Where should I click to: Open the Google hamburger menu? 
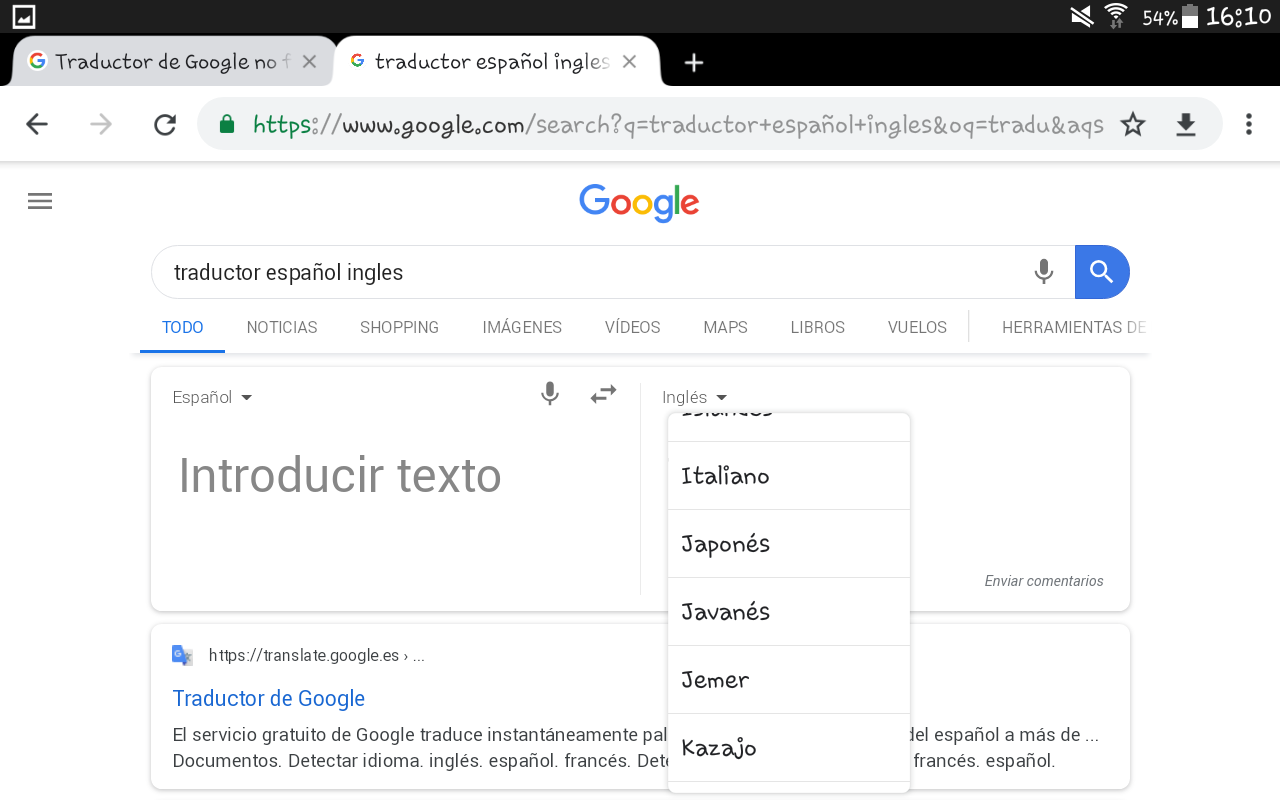click(40, 201)
